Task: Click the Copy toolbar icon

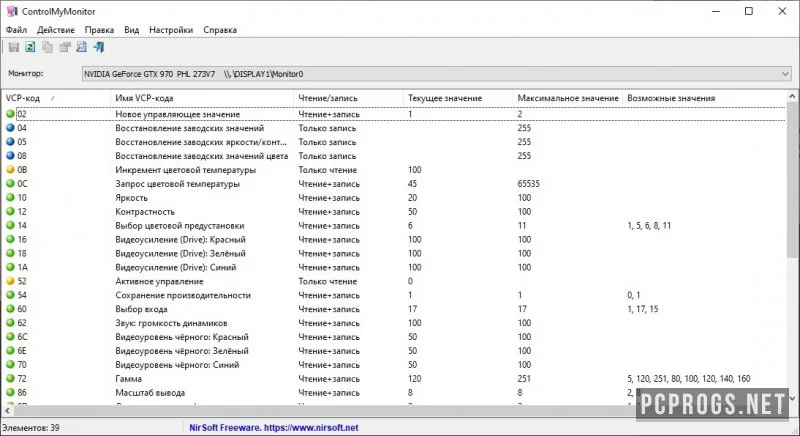Action: point(47,47)
